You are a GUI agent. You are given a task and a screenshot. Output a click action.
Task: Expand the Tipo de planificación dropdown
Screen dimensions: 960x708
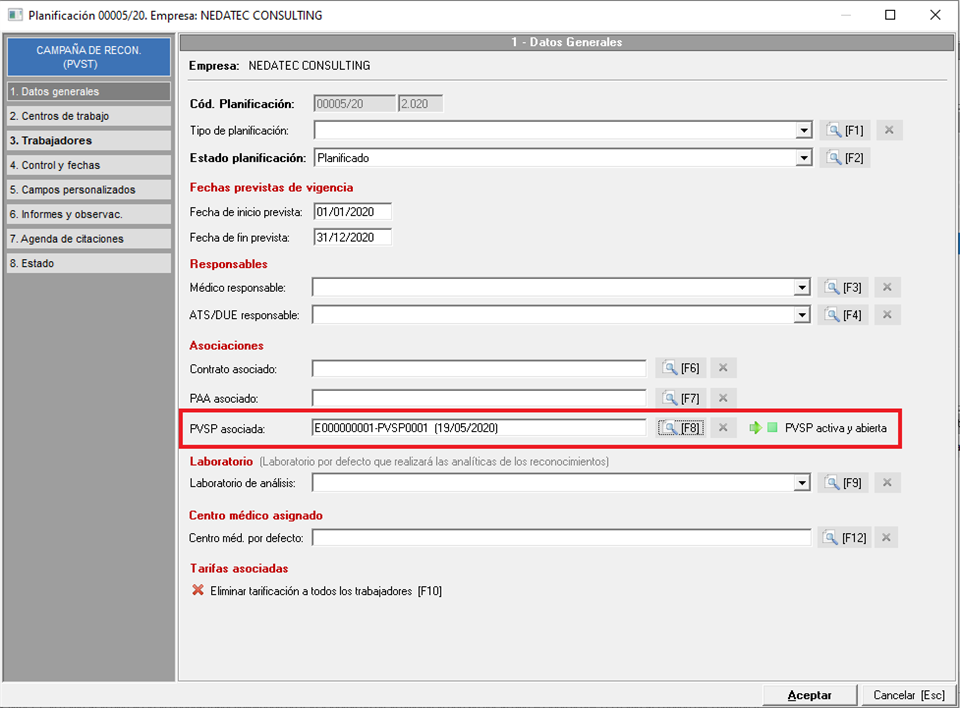[804, 130]
